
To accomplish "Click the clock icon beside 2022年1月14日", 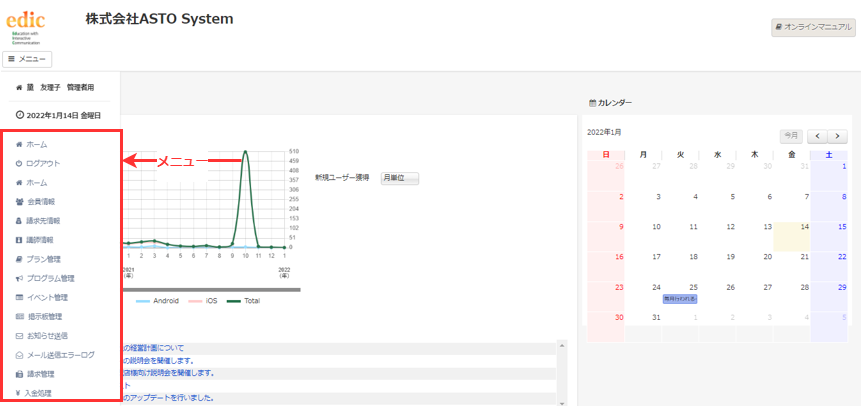I will click(x=20, y=116).
